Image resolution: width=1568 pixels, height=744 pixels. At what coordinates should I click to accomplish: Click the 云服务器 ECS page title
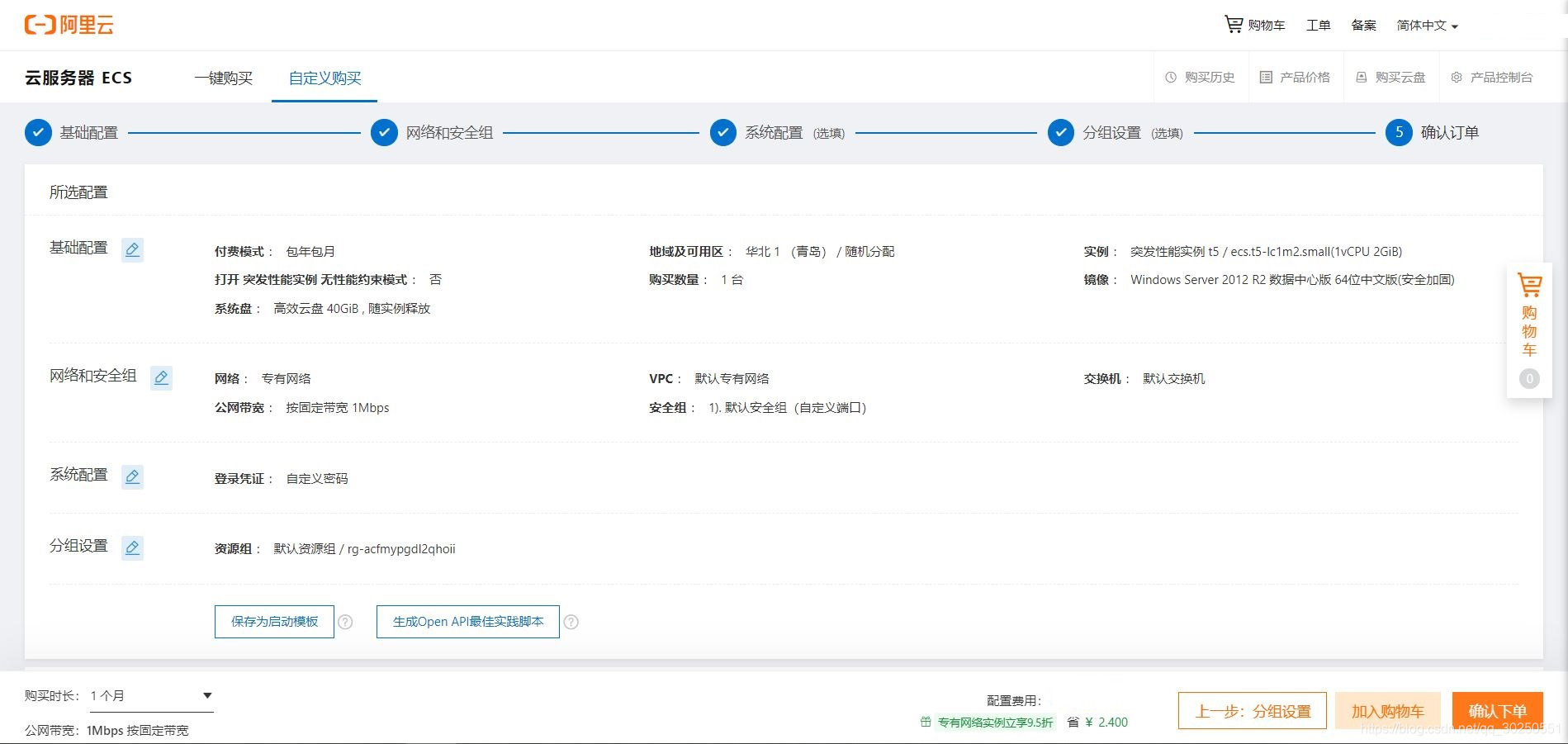pyautogui.click(x=78, y=78)
